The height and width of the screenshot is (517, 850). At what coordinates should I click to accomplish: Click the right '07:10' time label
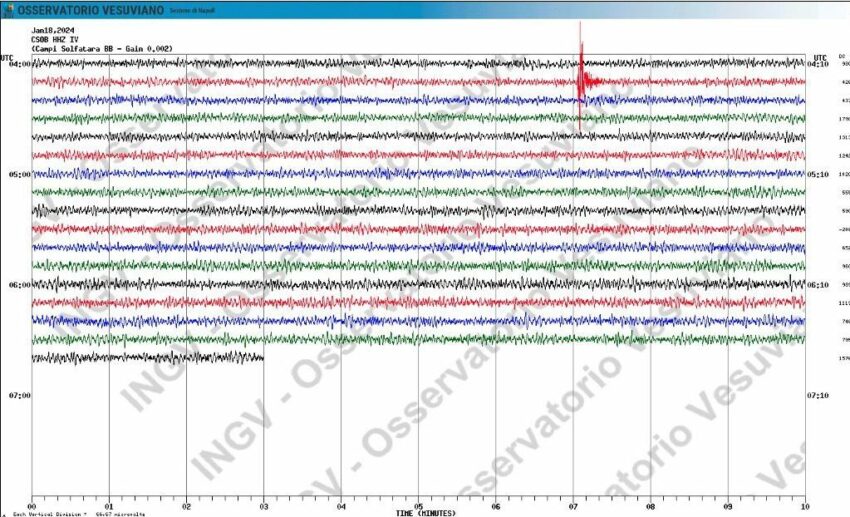(817, 396)
